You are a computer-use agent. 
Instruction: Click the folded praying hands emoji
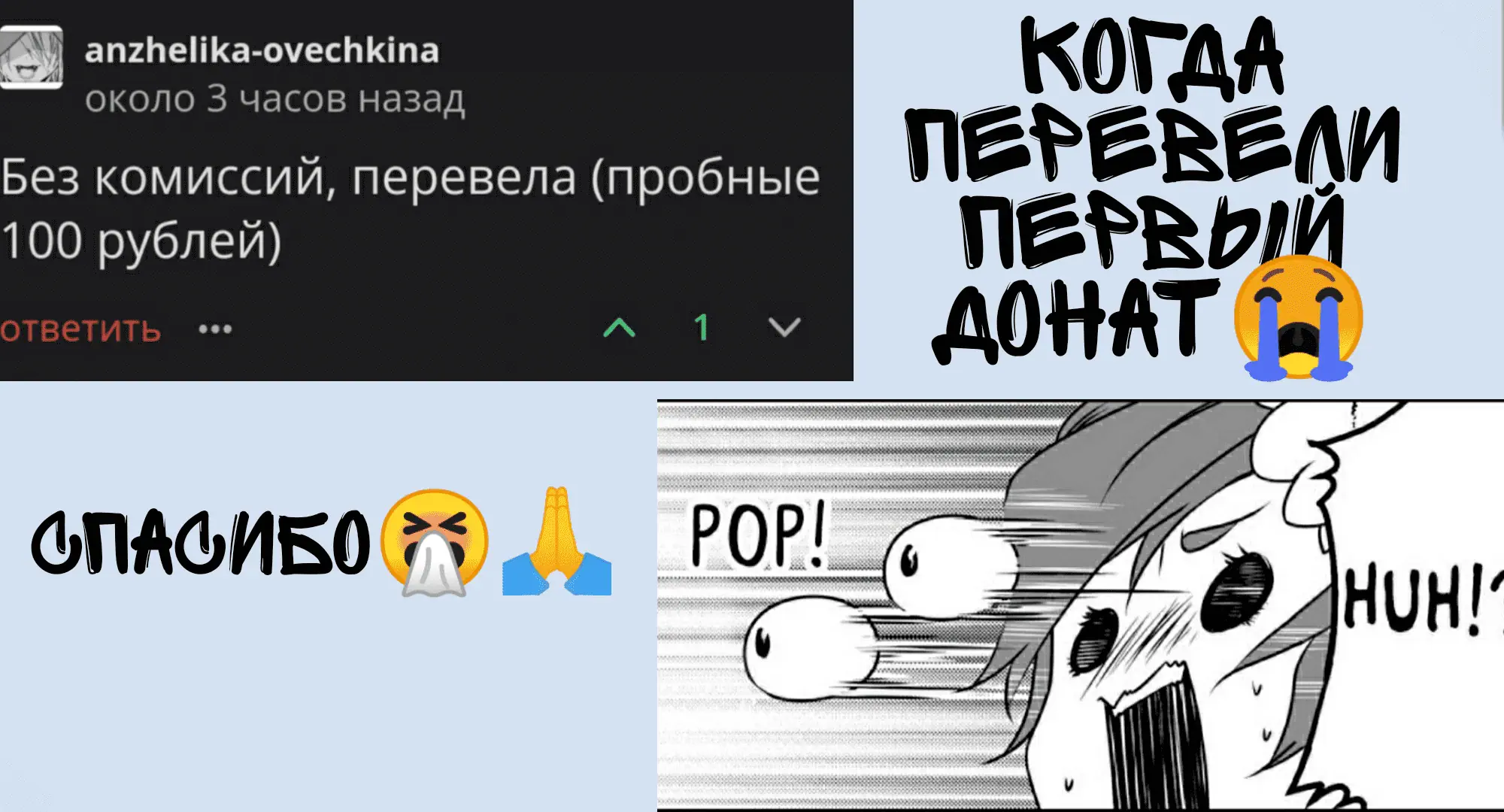tap(556, 541)
